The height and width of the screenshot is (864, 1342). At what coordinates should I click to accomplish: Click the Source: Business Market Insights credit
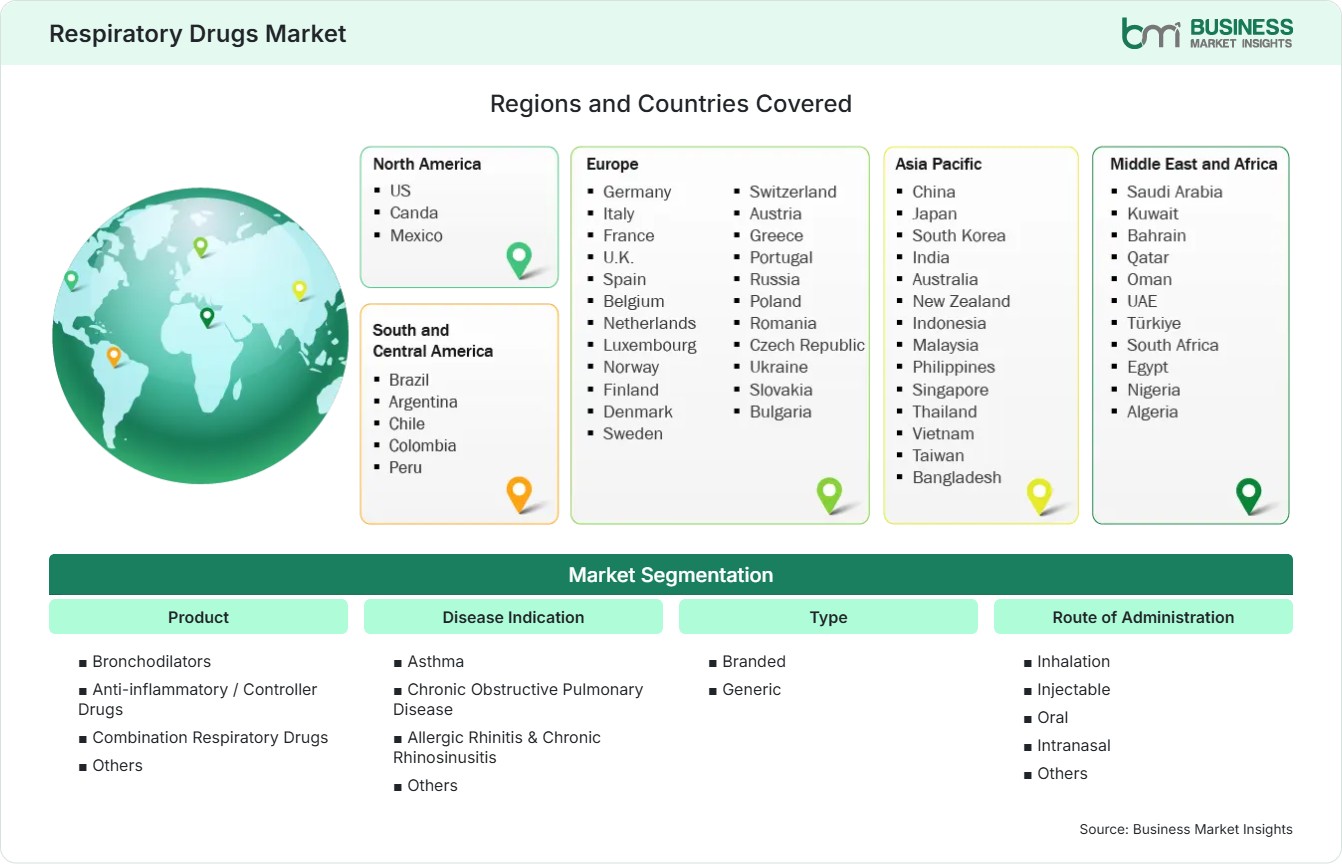(x=1186, y=829)
